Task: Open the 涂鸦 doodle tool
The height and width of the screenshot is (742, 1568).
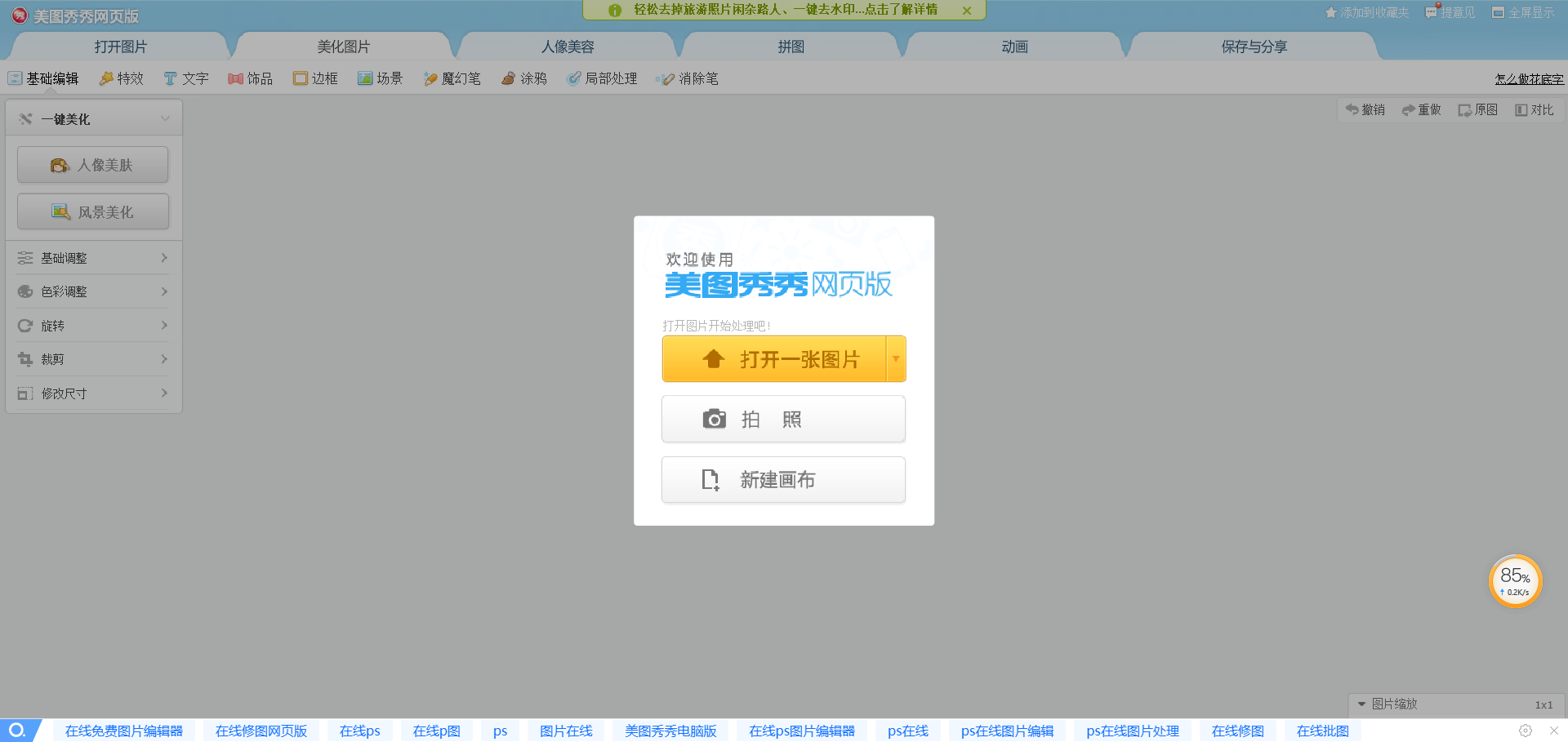Action: [x=523, y=78]
